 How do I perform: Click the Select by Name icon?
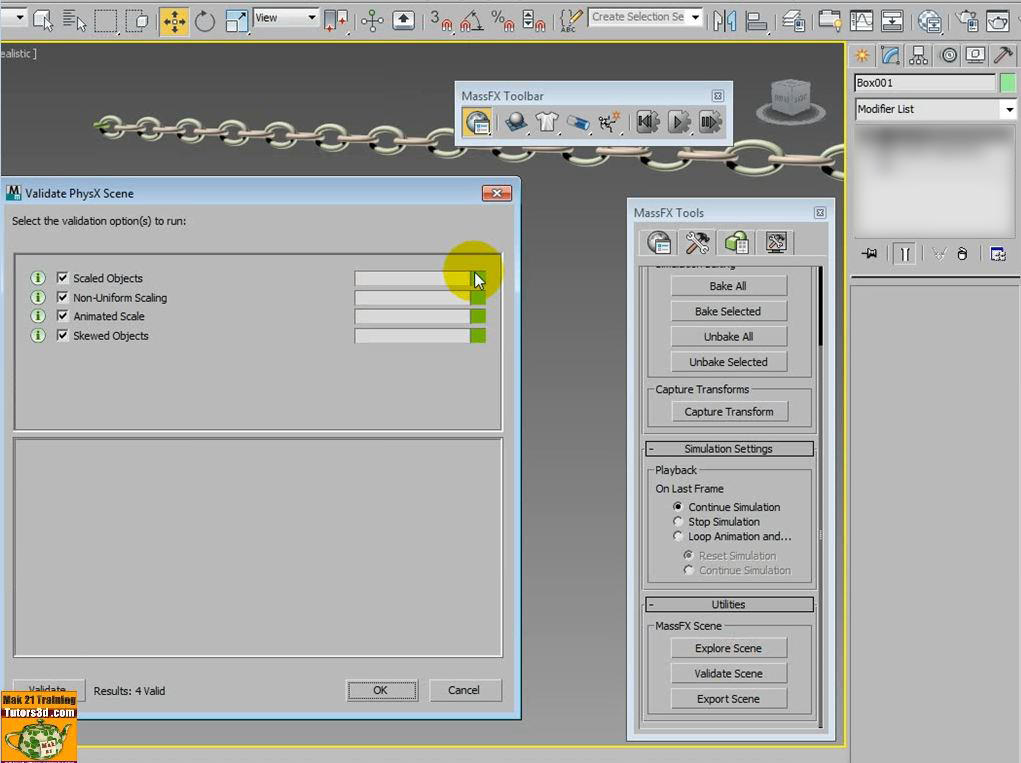coord(74,20)
